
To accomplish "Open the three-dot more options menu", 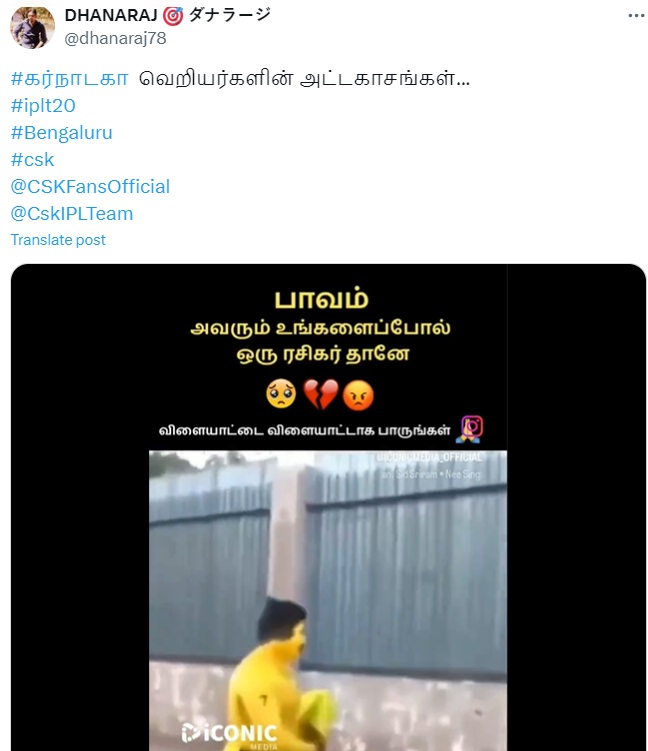I will pos(636,16).
